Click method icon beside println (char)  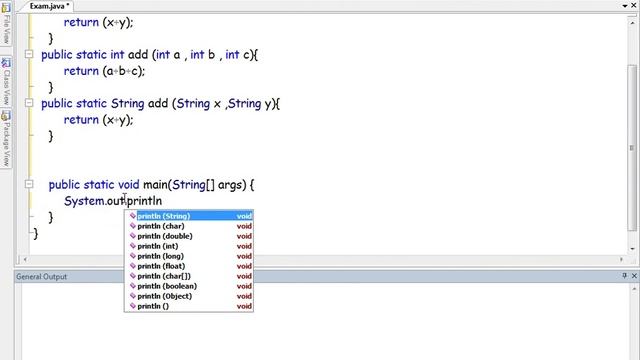pos(133,226)
